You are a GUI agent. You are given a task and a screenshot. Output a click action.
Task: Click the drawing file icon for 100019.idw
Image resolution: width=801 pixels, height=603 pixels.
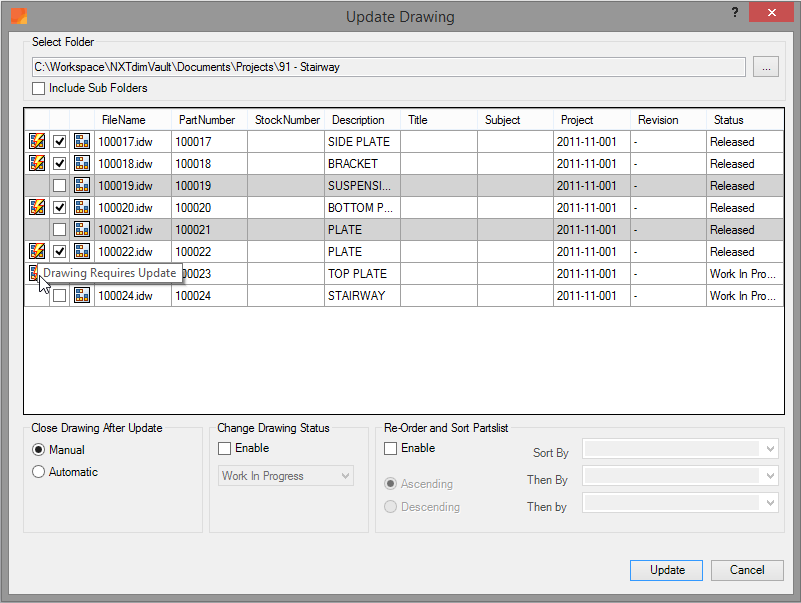click(82, 186)
